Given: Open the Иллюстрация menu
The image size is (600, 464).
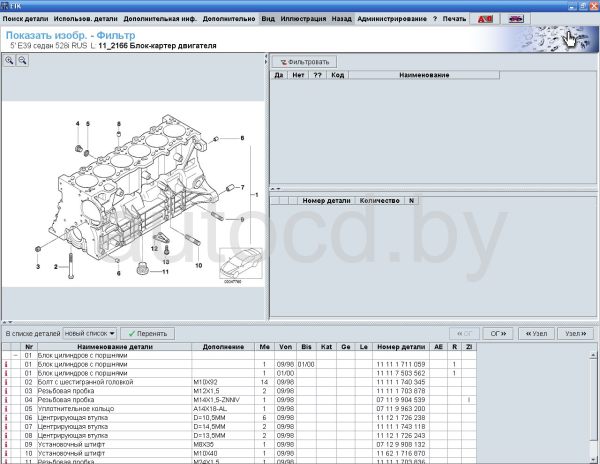Looking at the screenshot, I should point(303,19).
